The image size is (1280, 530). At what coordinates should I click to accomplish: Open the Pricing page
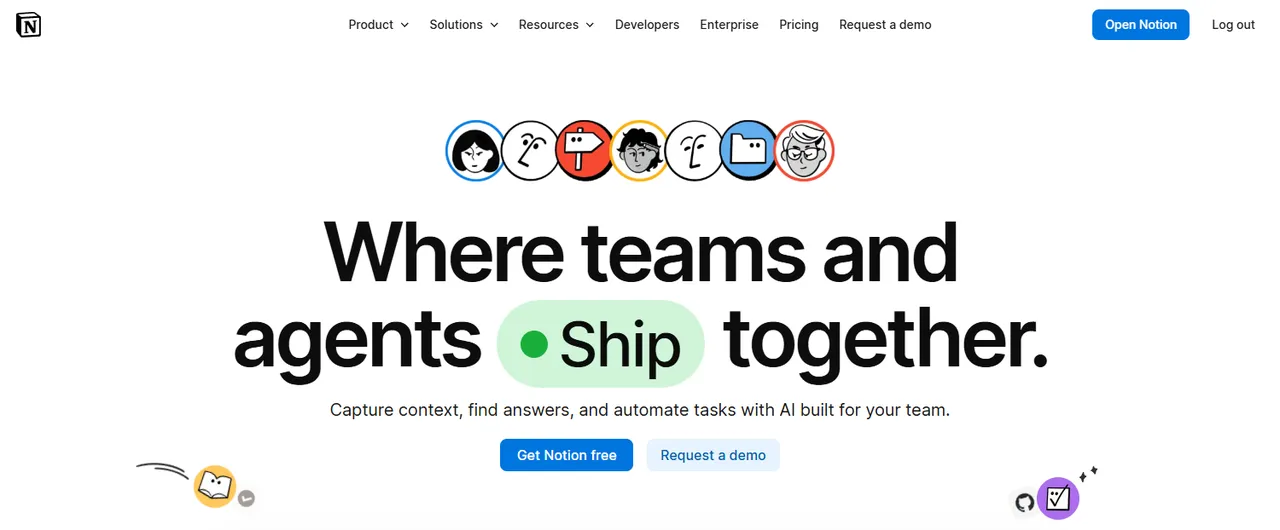(x=799, y=25)
